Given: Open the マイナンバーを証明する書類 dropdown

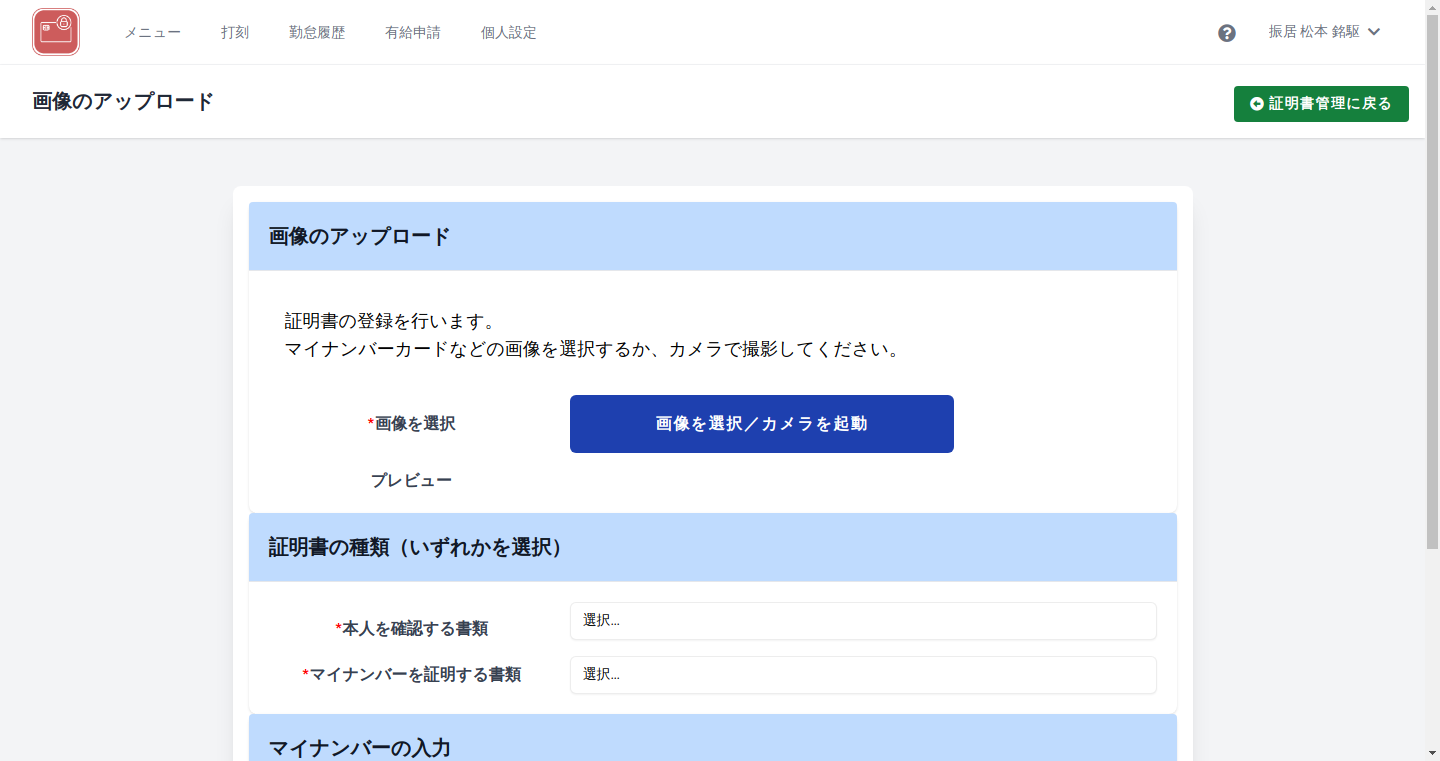Looking at the screenshot, I should (863, 675).
